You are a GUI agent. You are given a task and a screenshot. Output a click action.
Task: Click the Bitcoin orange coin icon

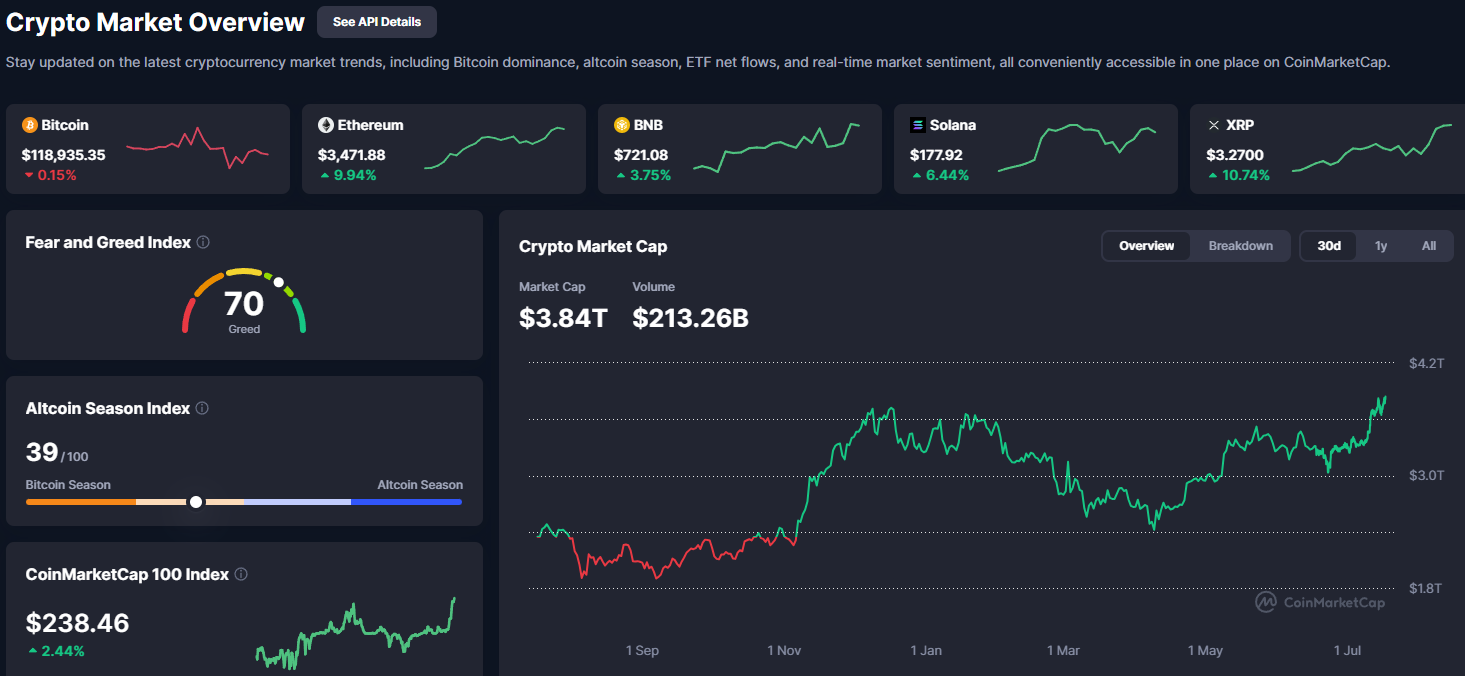coord(29,125)
